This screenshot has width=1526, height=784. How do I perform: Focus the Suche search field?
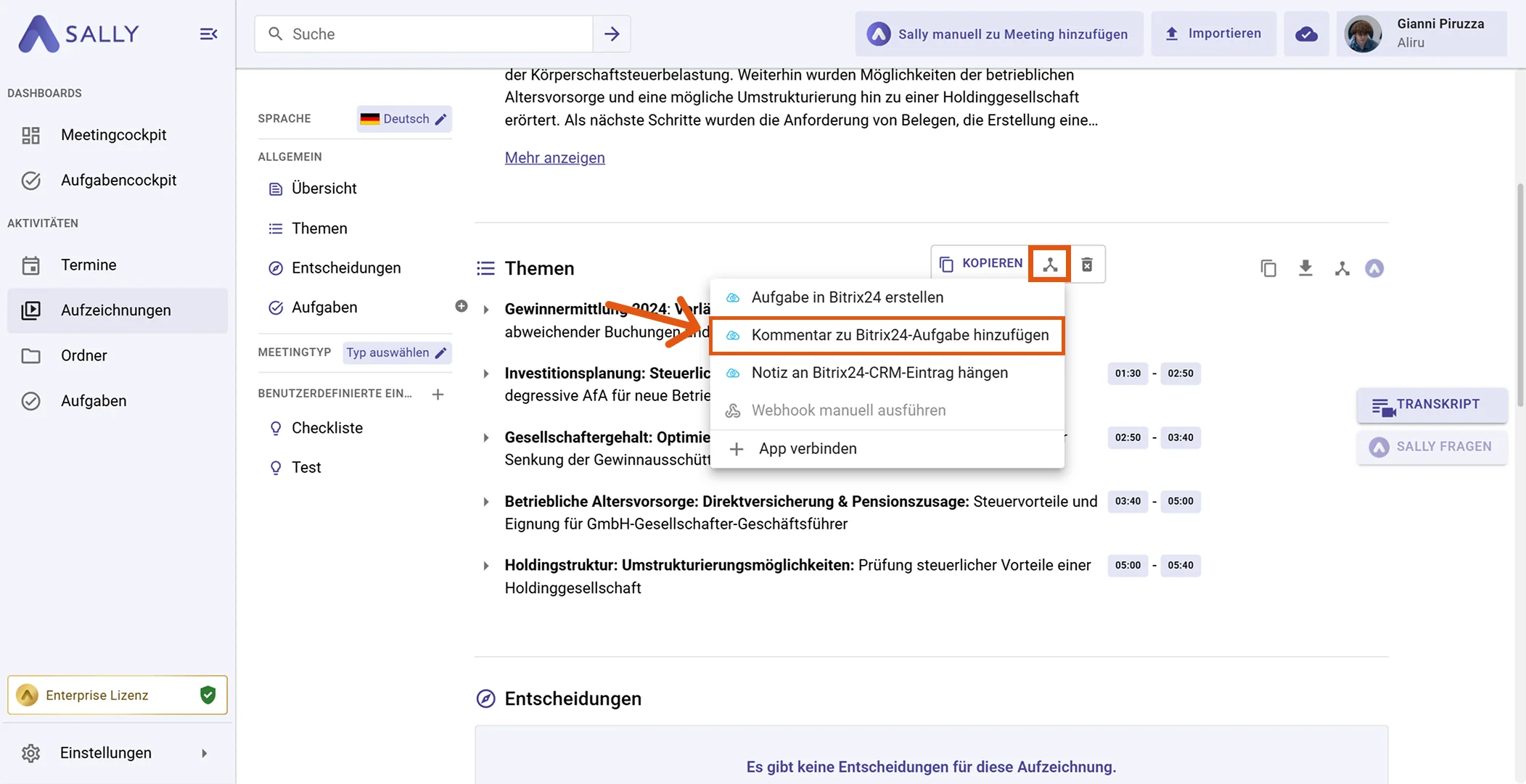click(424, 34)
